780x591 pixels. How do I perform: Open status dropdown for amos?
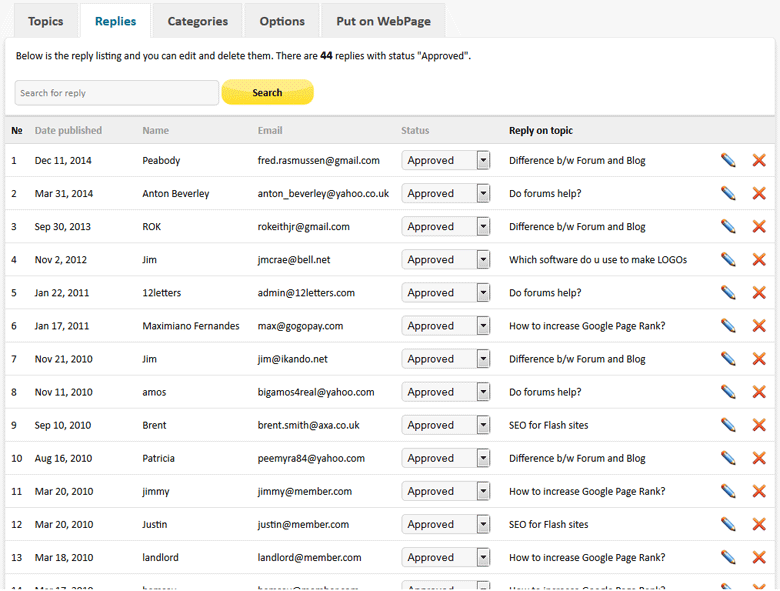(446, 392)
